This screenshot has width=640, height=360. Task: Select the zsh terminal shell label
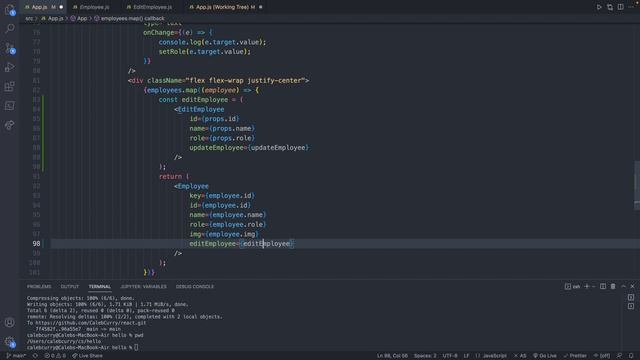tap(573, 287)
